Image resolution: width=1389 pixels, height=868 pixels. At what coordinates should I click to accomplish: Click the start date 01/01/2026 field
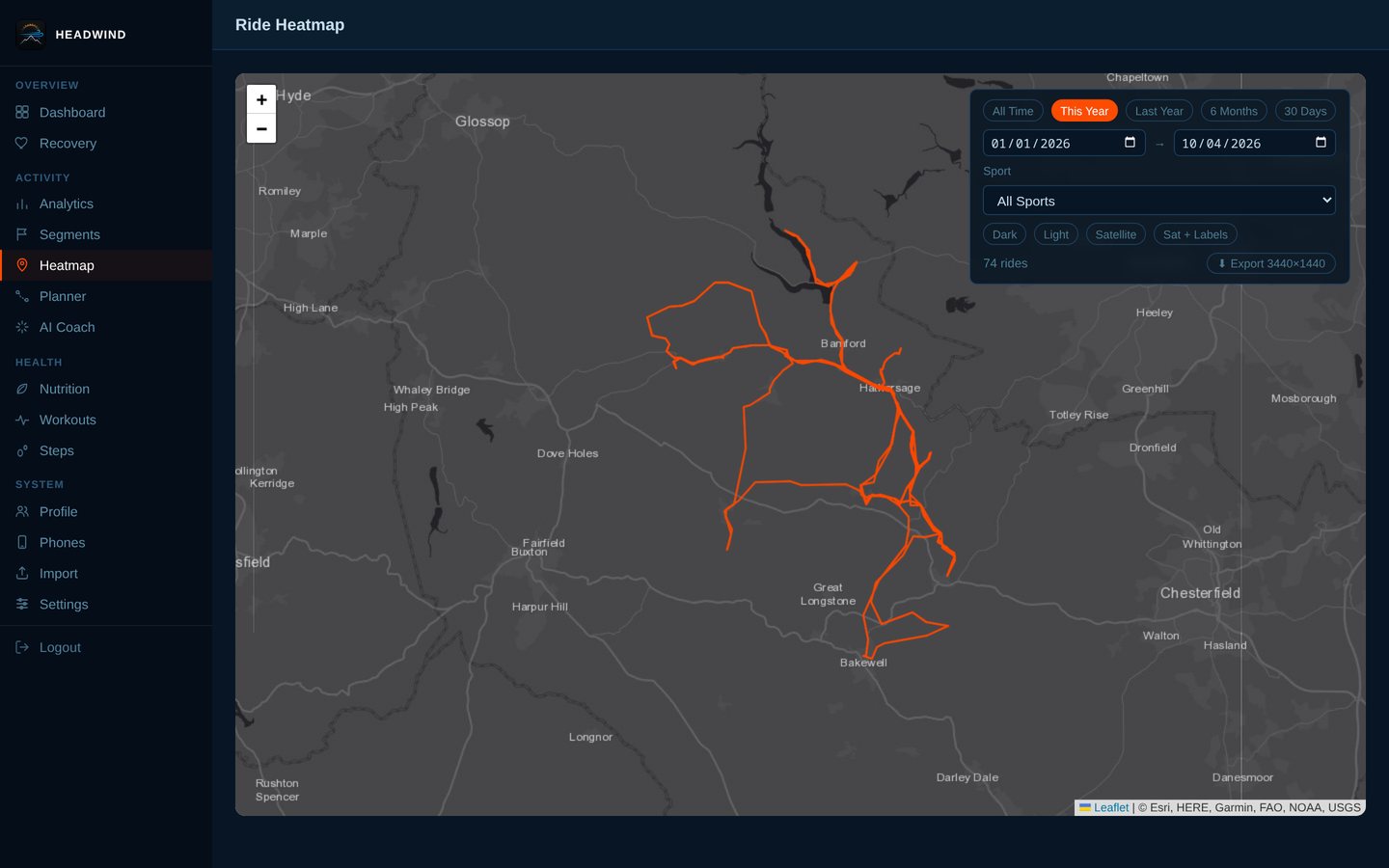[x=1064, y=143]
